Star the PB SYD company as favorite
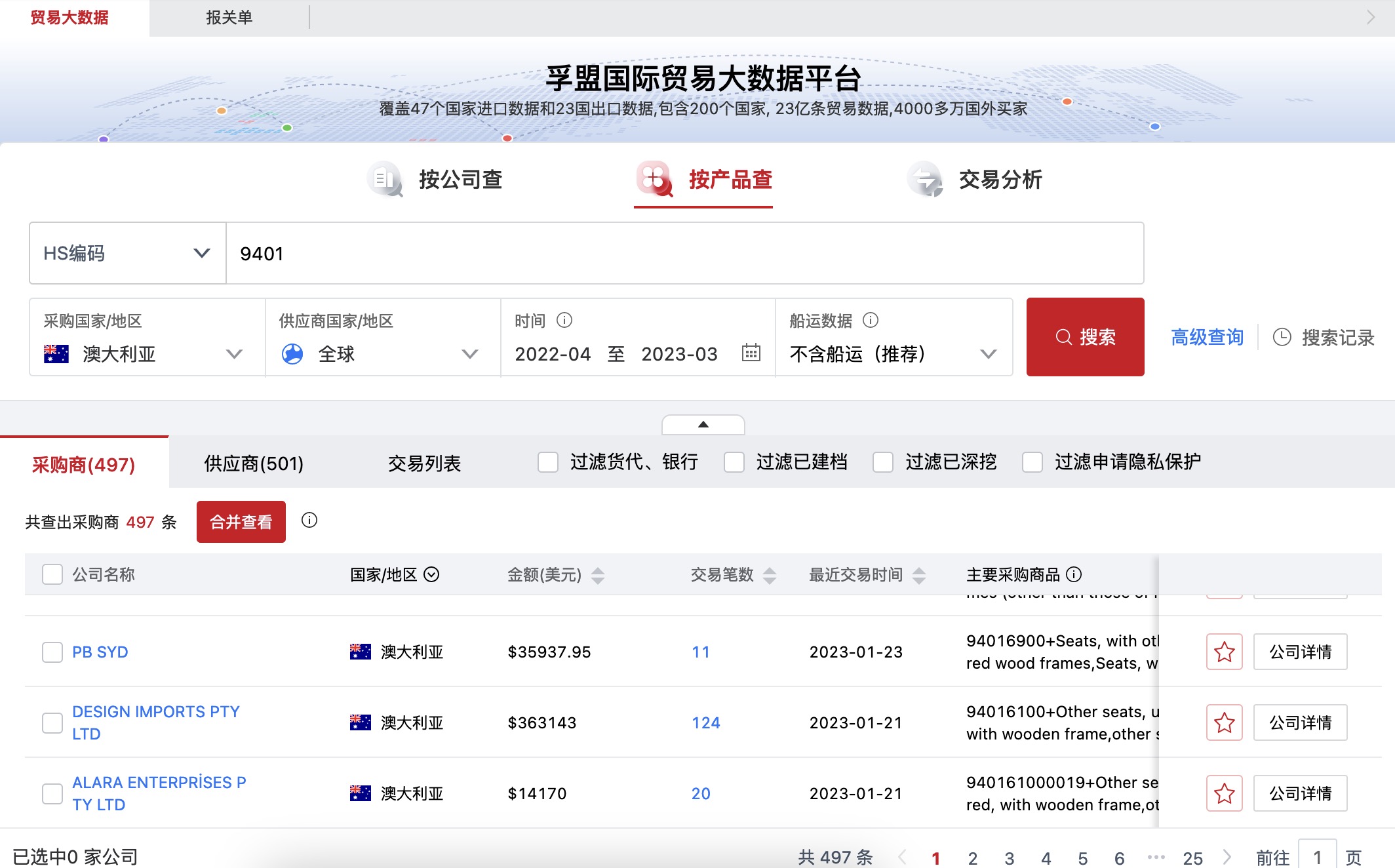The image size is (1395, 868). [1223, 652]
